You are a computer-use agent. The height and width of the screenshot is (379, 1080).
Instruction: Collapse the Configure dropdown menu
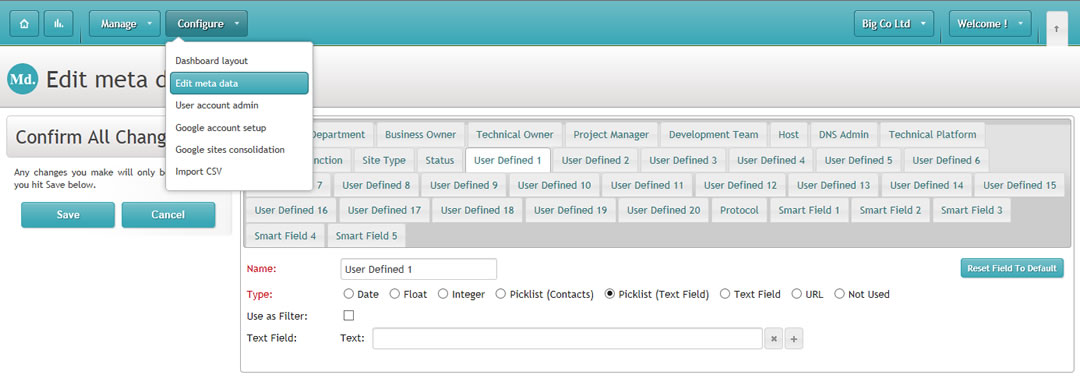pyautogui.click(x=206, y=23)
